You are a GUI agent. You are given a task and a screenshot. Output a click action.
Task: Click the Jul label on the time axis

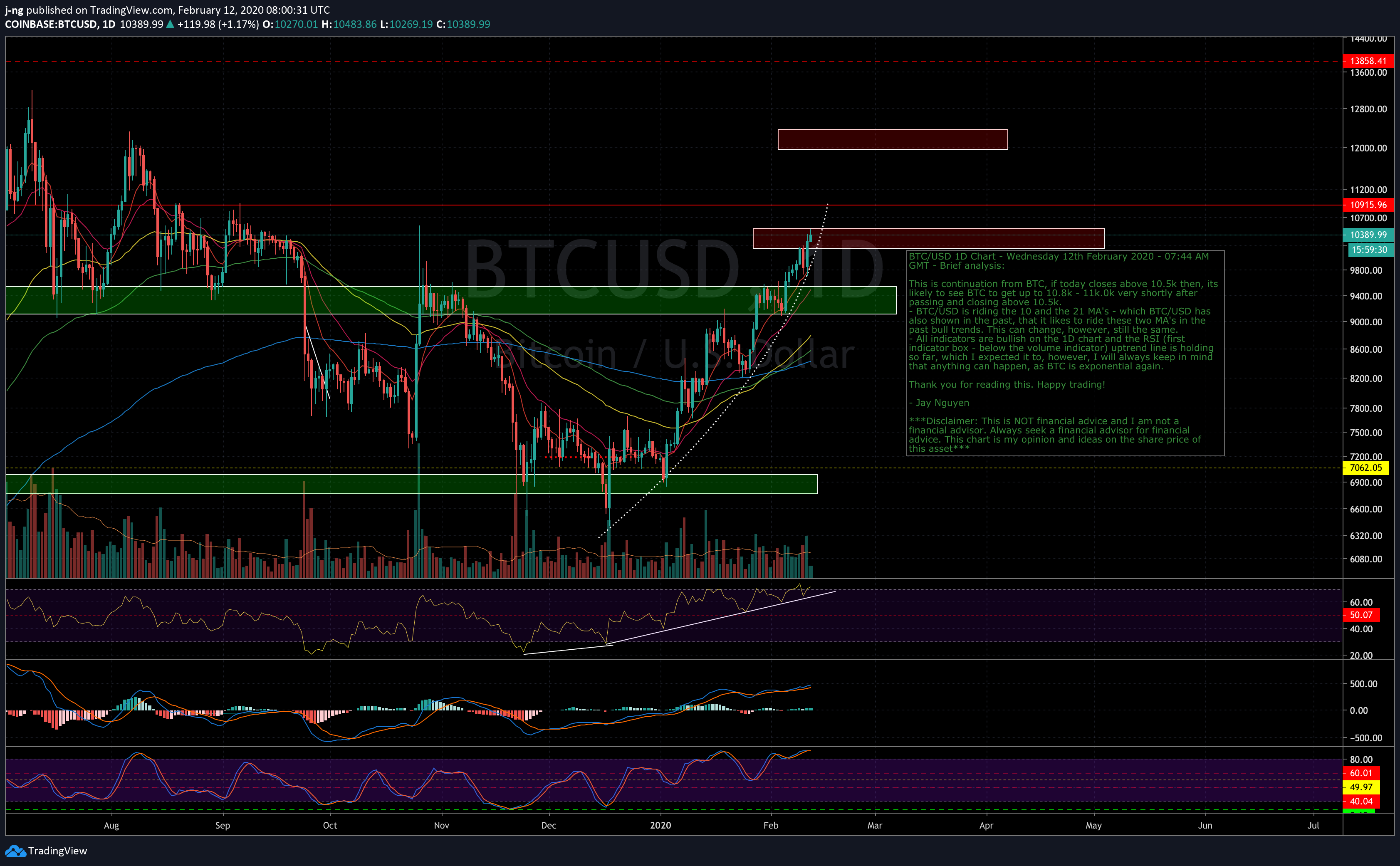[1313, 825]
